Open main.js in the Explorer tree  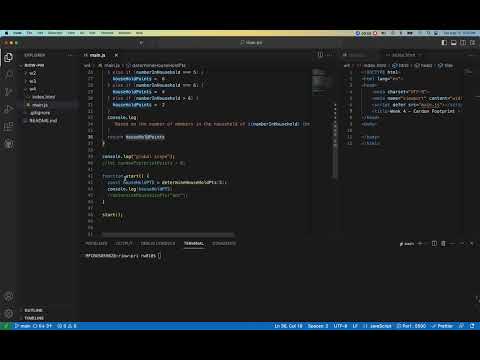[40, 105]
